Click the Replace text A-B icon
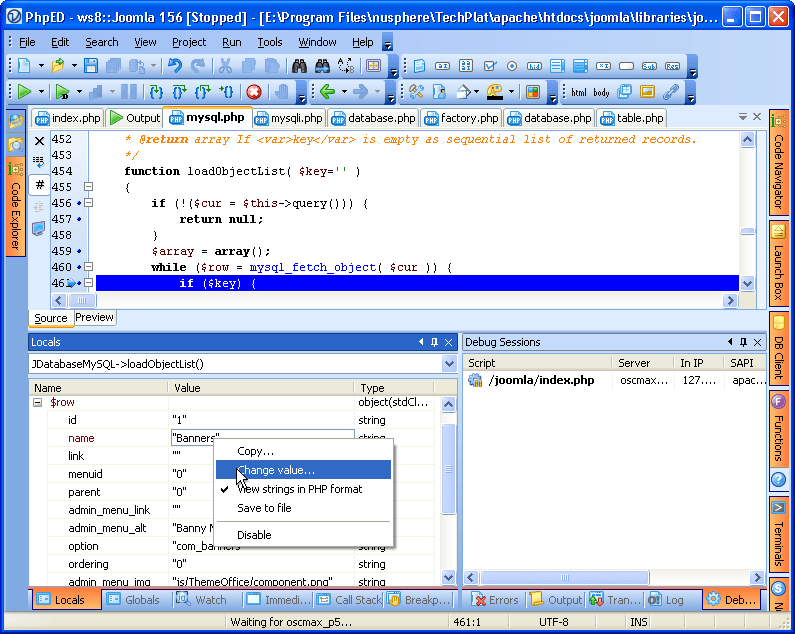Image resolution: width=795 pixels, height=634 pixels. [346, 66]
